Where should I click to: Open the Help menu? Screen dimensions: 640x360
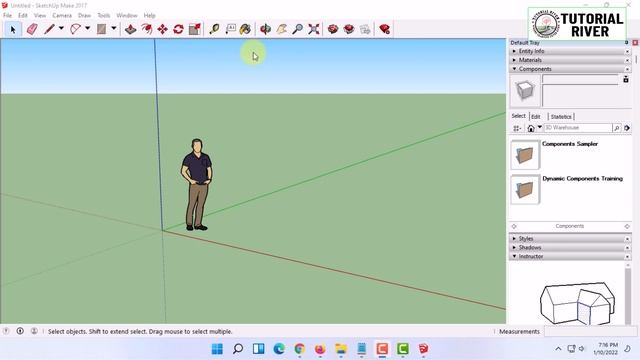[x=150, y=15]
